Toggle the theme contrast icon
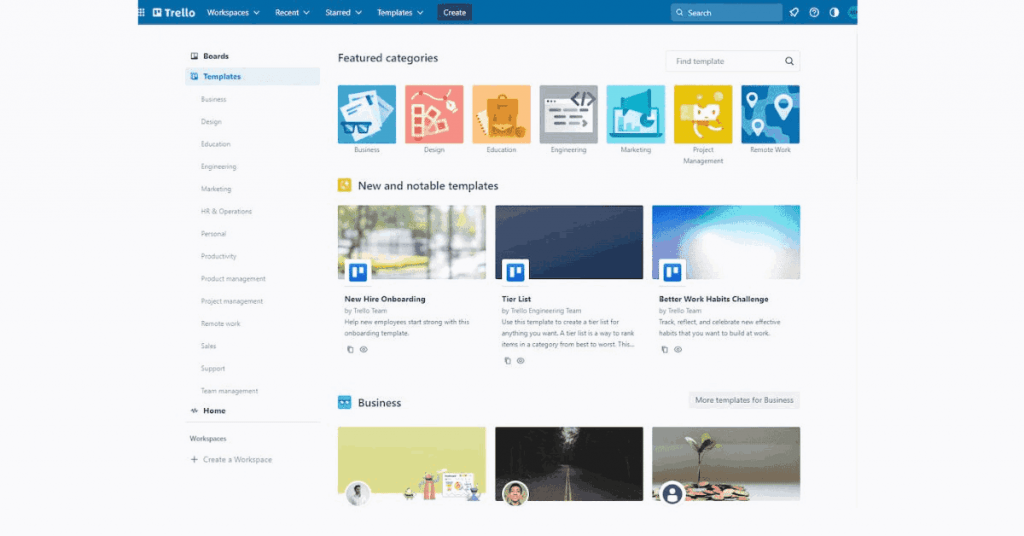 835,12
